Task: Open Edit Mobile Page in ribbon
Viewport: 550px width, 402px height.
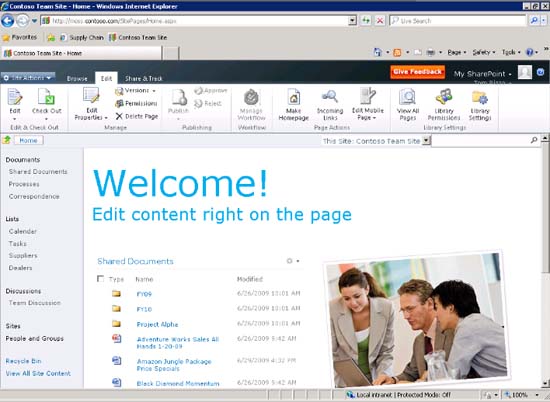Action: 368,104
